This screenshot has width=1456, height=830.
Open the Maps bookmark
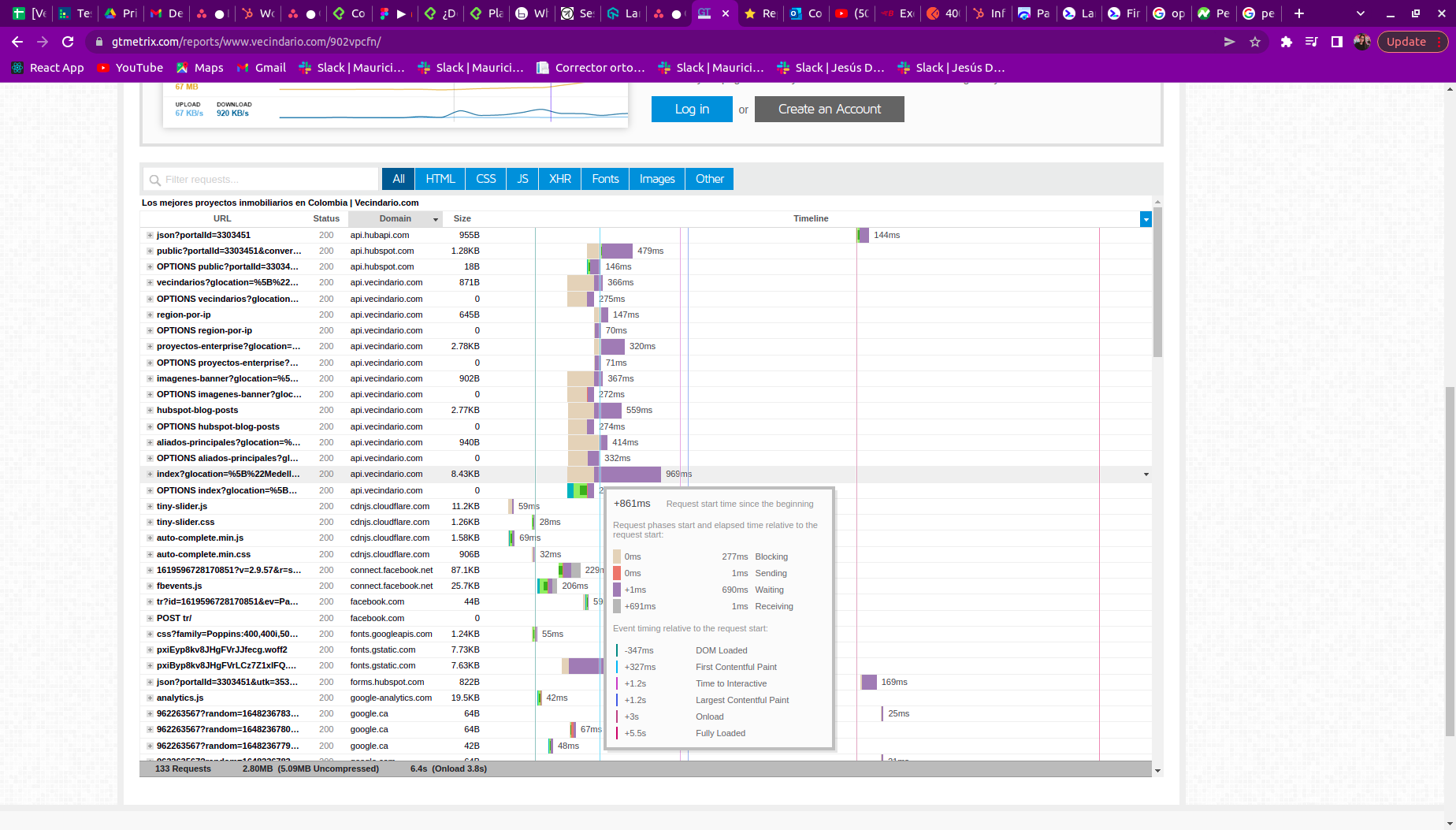pos(200,68)
